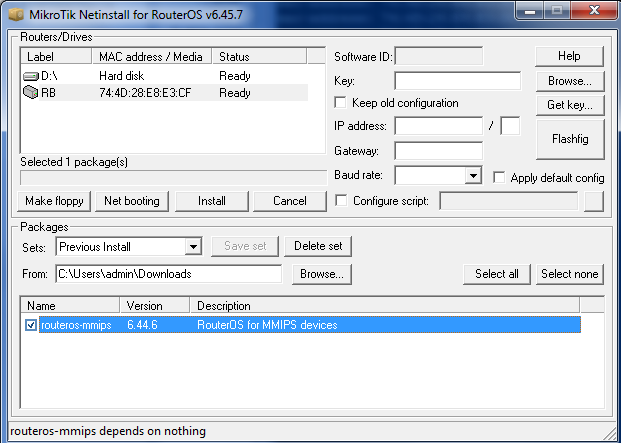Minimize the Netinstall window
The image size is (621, 443).
click(x=530, y=11)
